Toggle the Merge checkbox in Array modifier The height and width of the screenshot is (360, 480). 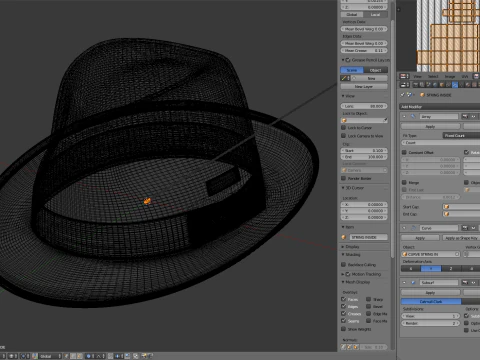(404, 182)
